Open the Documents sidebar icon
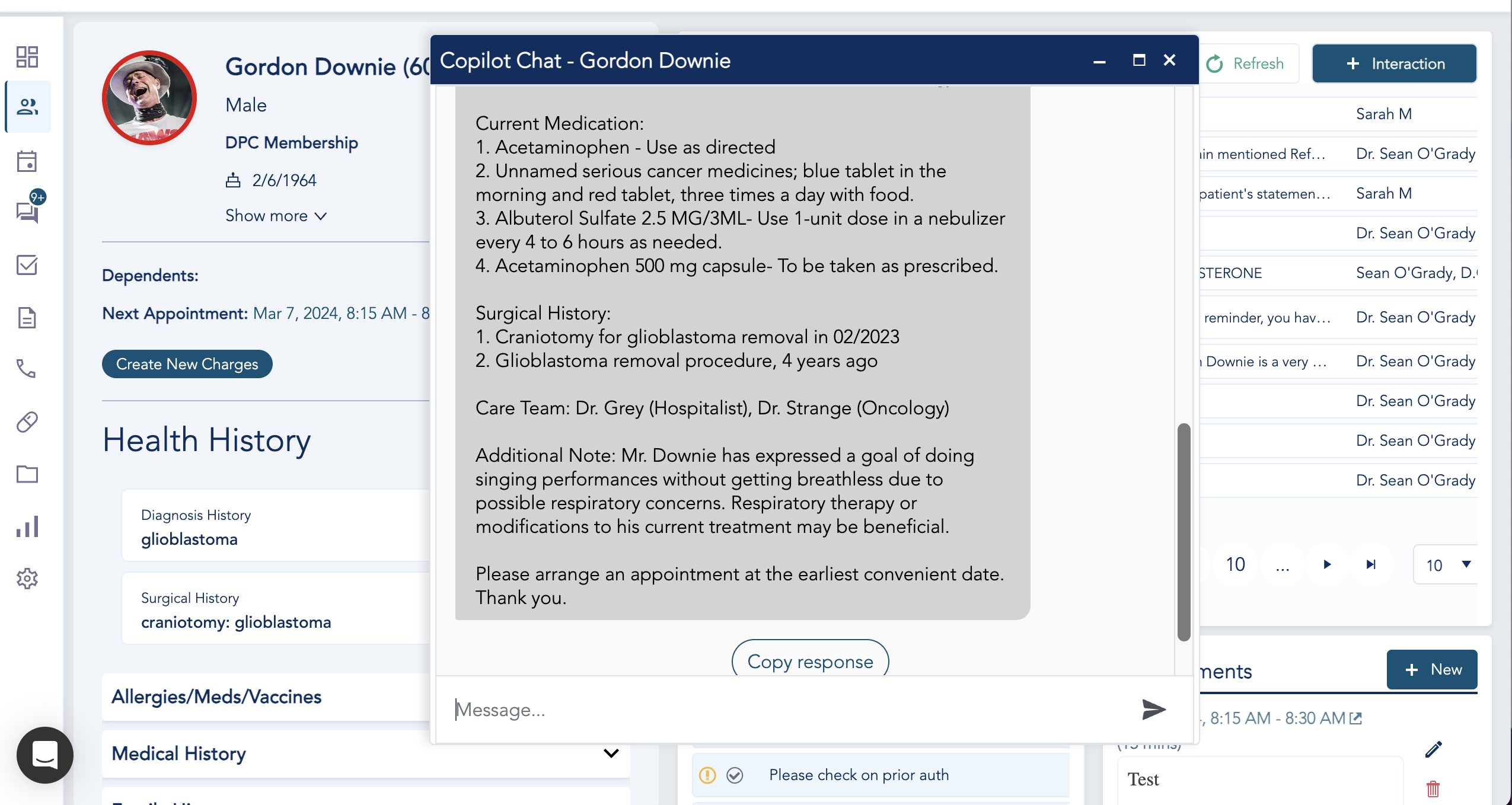Viewport: 1512px width, 805px height. (27, 318)
